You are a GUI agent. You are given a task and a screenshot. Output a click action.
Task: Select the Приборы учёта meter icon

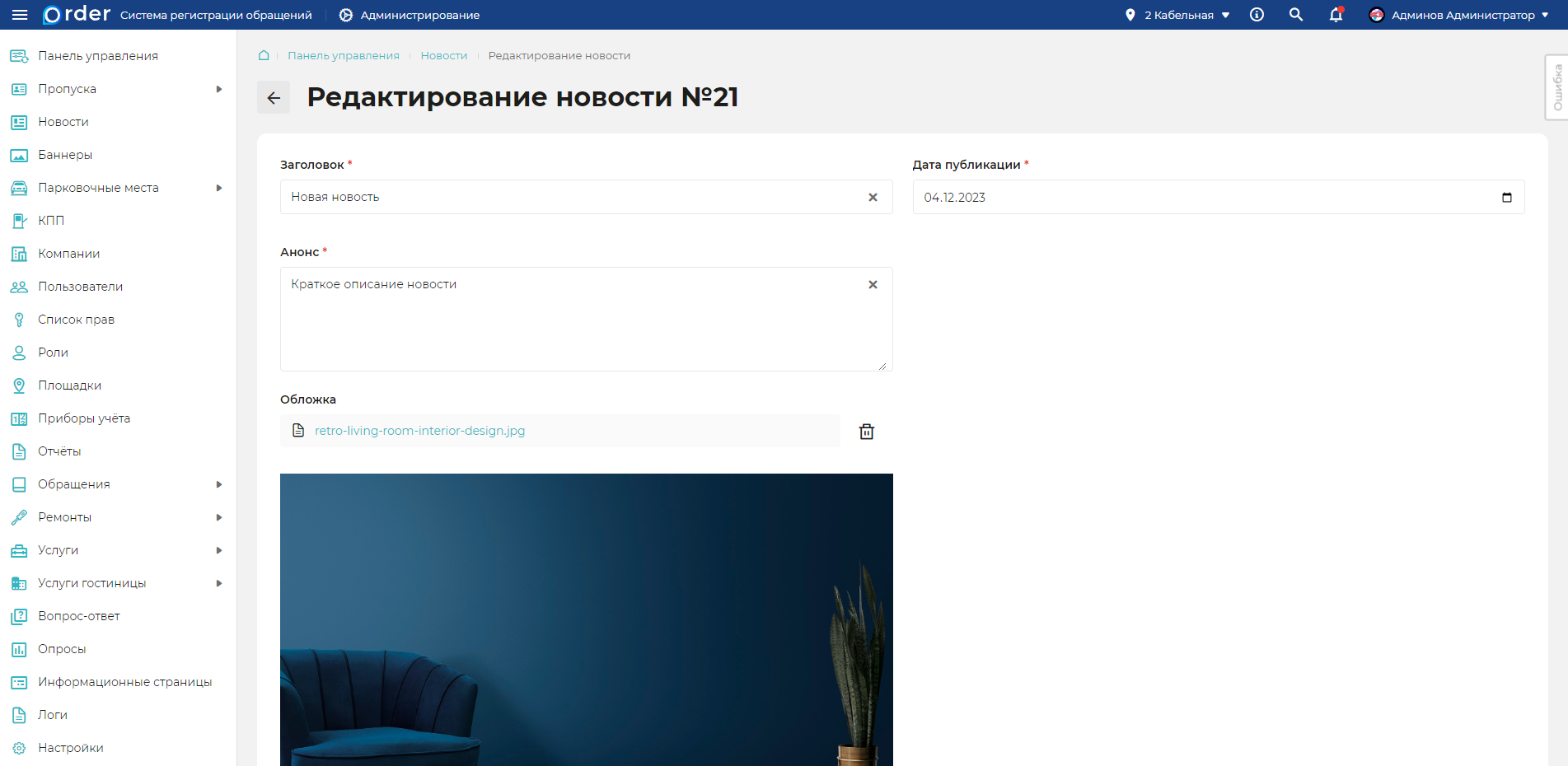[18, 418]
